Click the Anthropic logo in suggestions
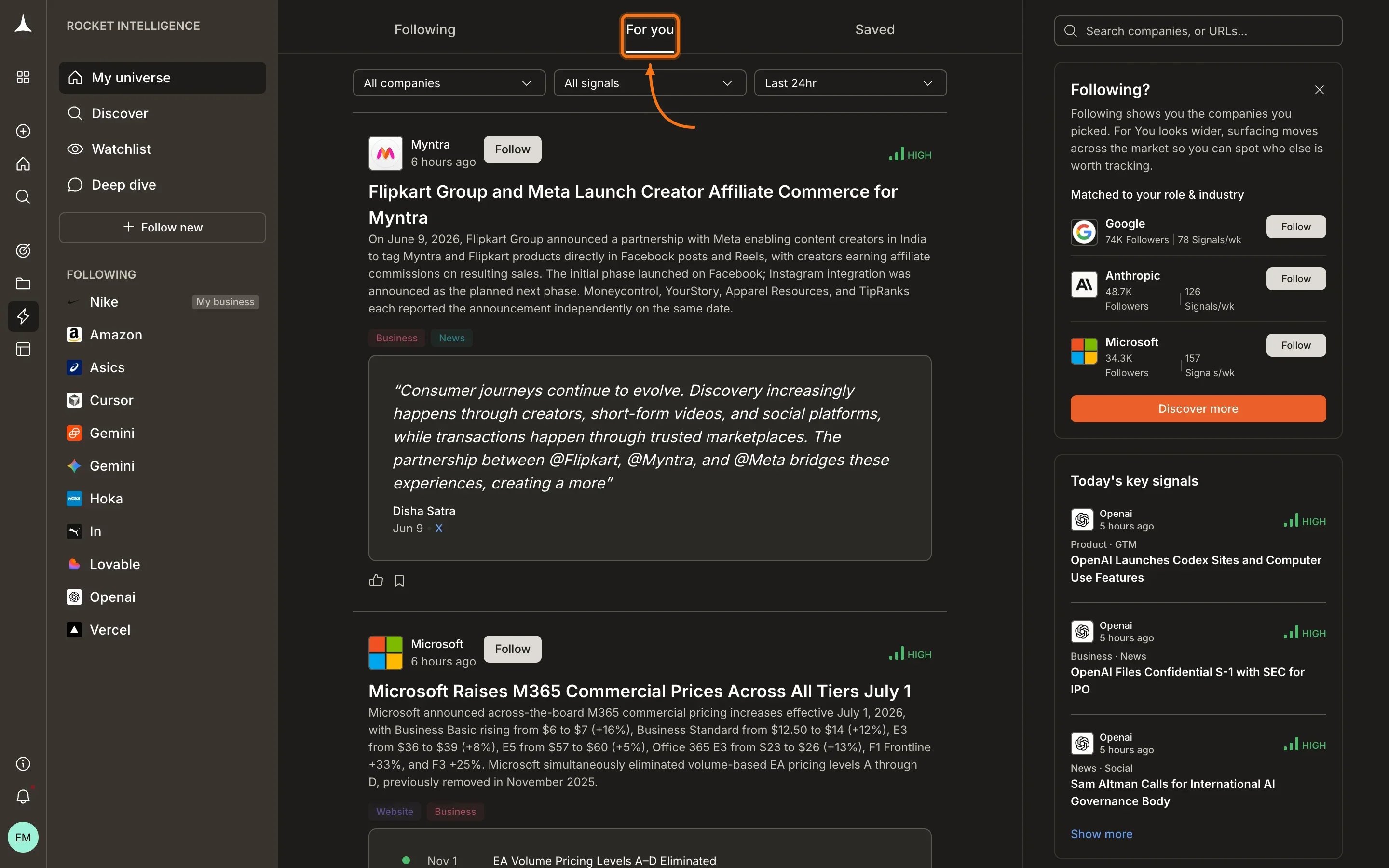 [1084, 284]
